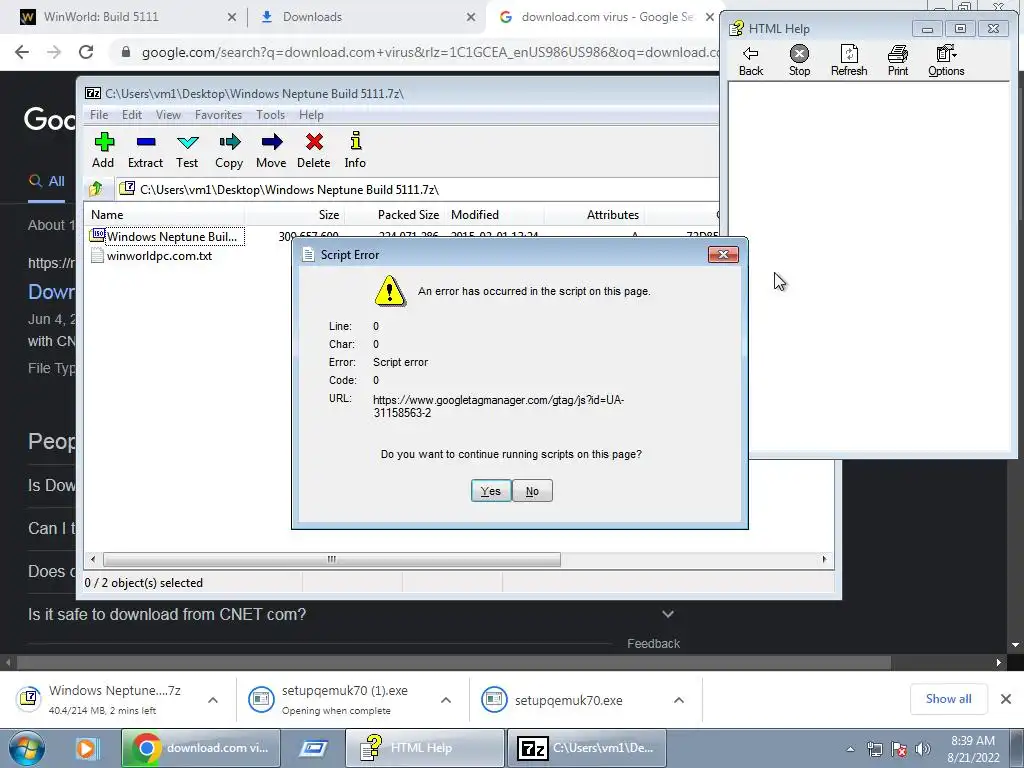Click the Action Center flag icon
1024x768 pixels.
coord(899,749)
